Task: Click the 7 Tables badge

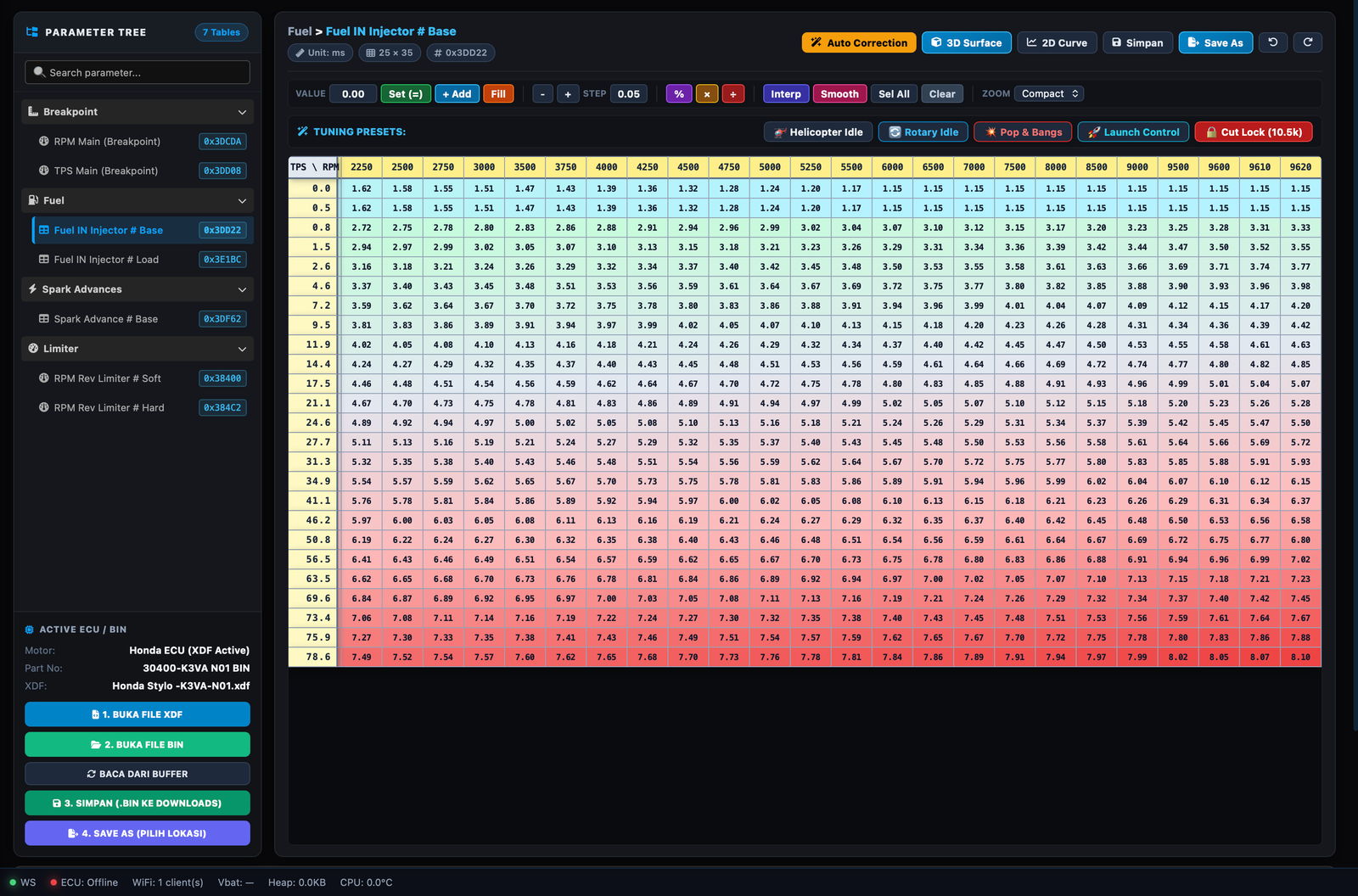Action: coord(222,32)
